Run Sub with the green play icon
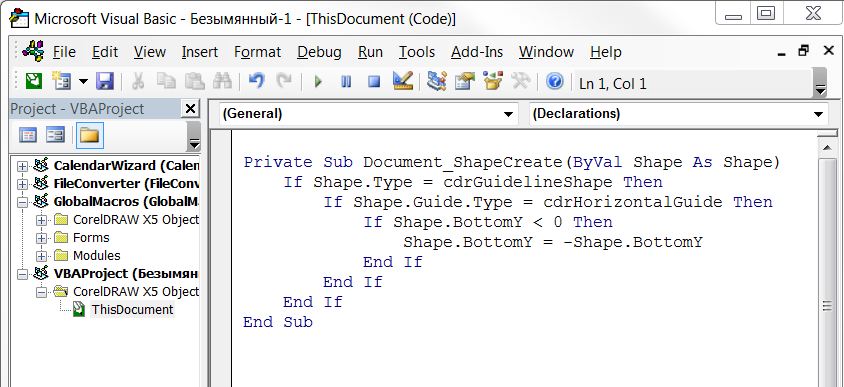Screen dimensions: 844x387 coord(318,82)
